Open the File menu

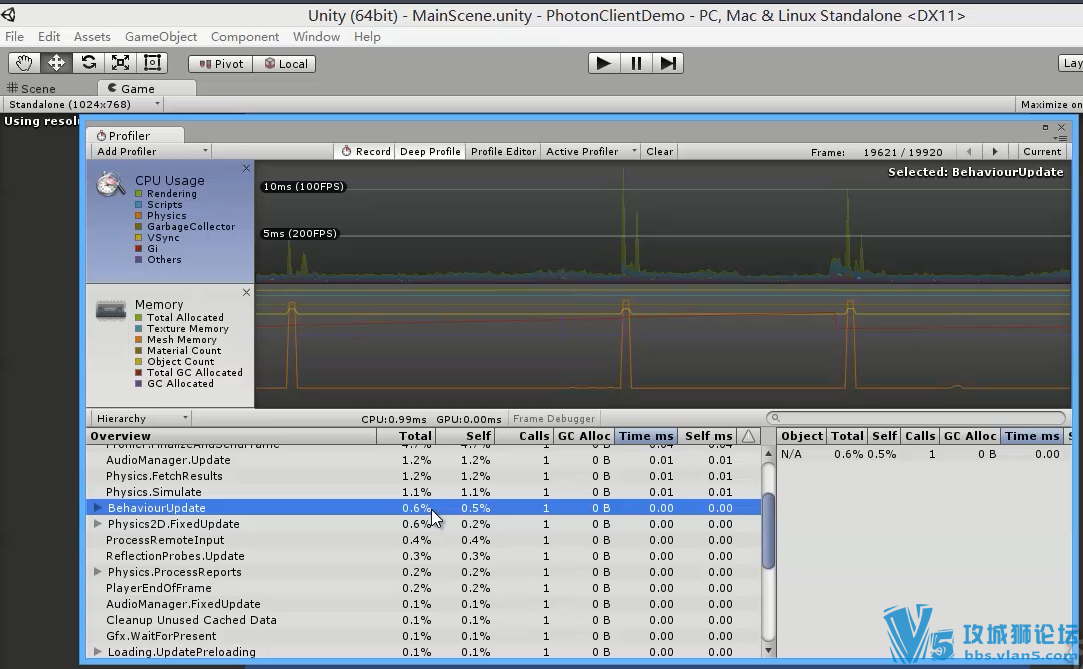pos(15,37)
